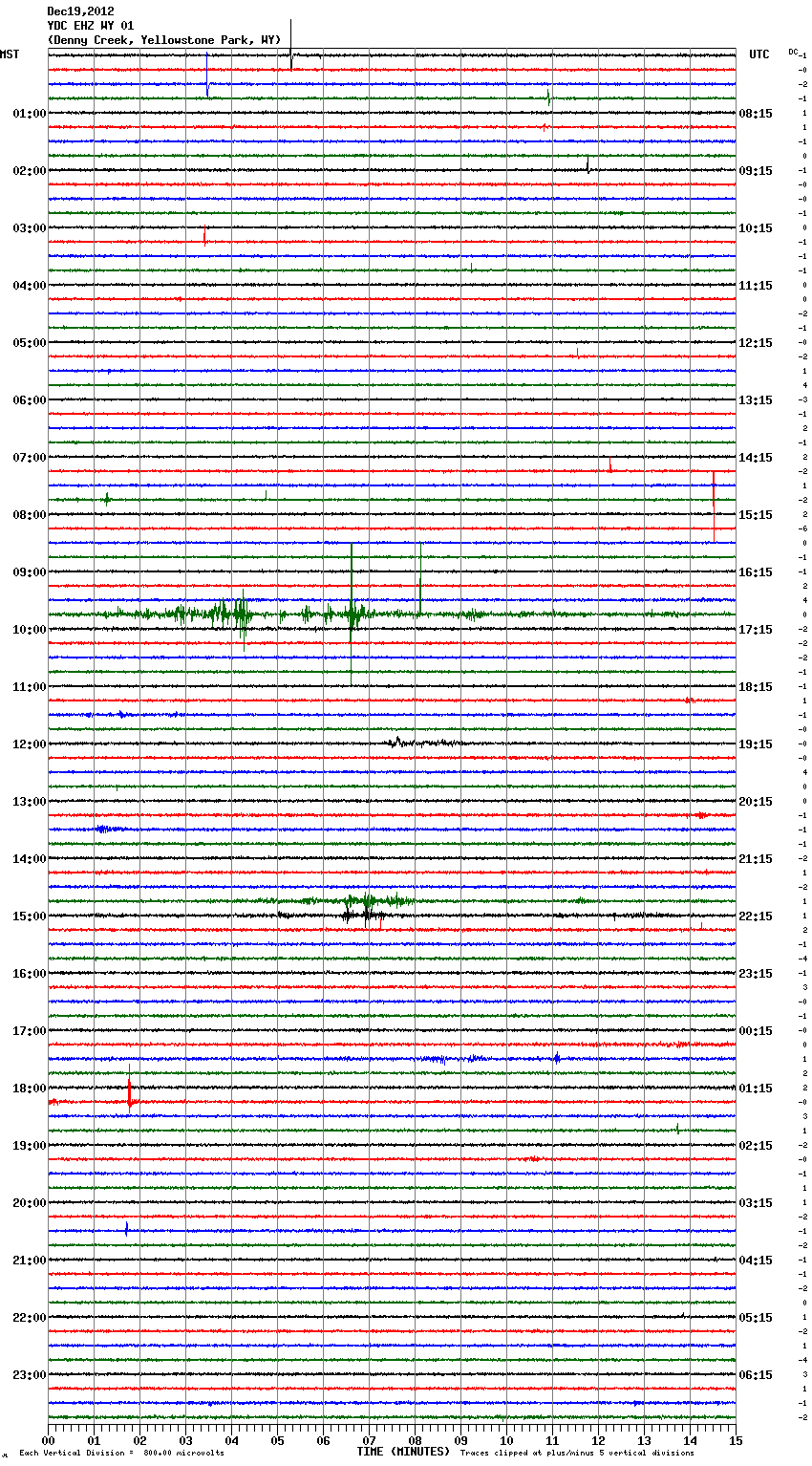Viewport: 812px width, 1466px height.
Task: Select the "12:00" MST hour label
Action: [30, 744]
